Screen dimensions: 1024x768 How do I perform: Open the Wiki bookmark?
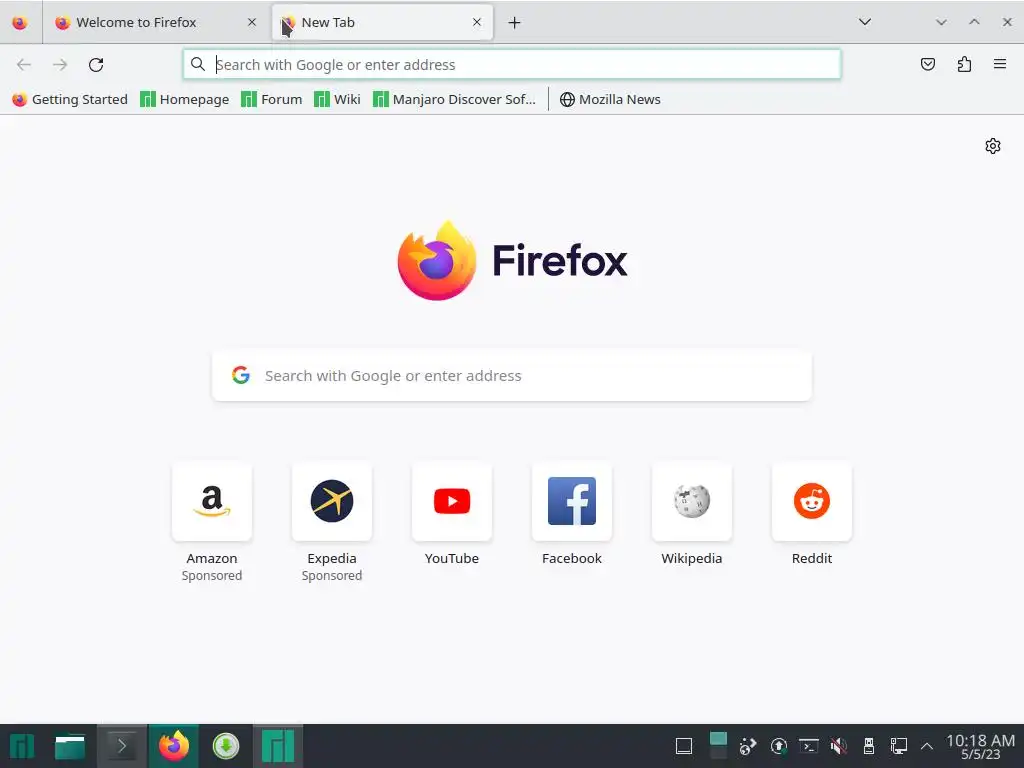338,99
